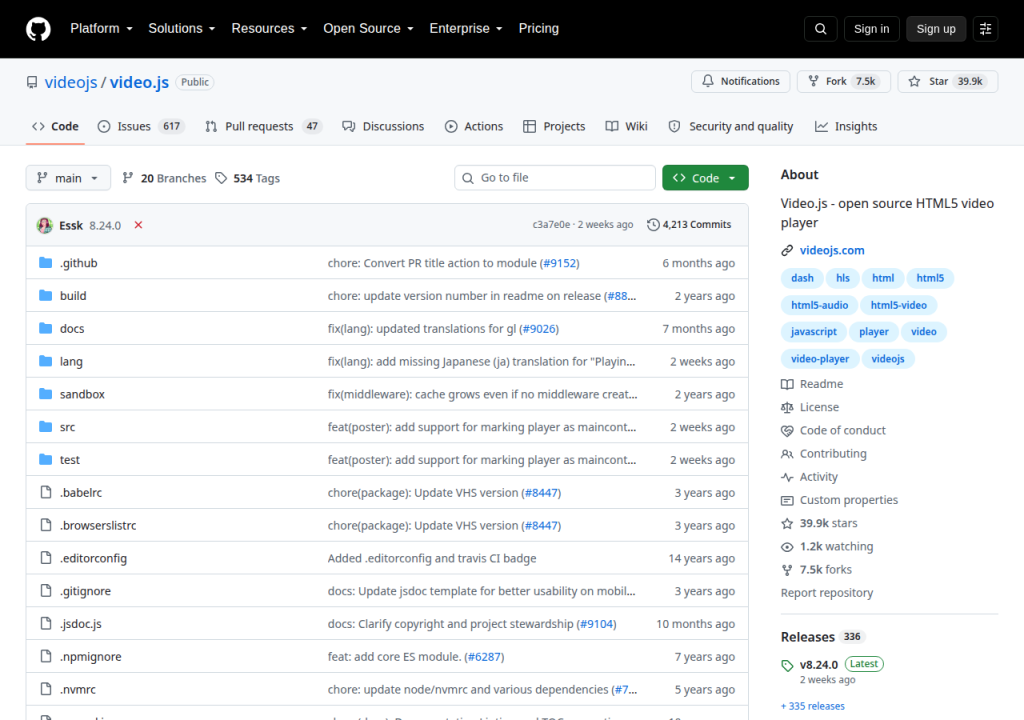Expand the Enterprise menu
This screenshot has height=720, width=1024.
click(466, 29)
